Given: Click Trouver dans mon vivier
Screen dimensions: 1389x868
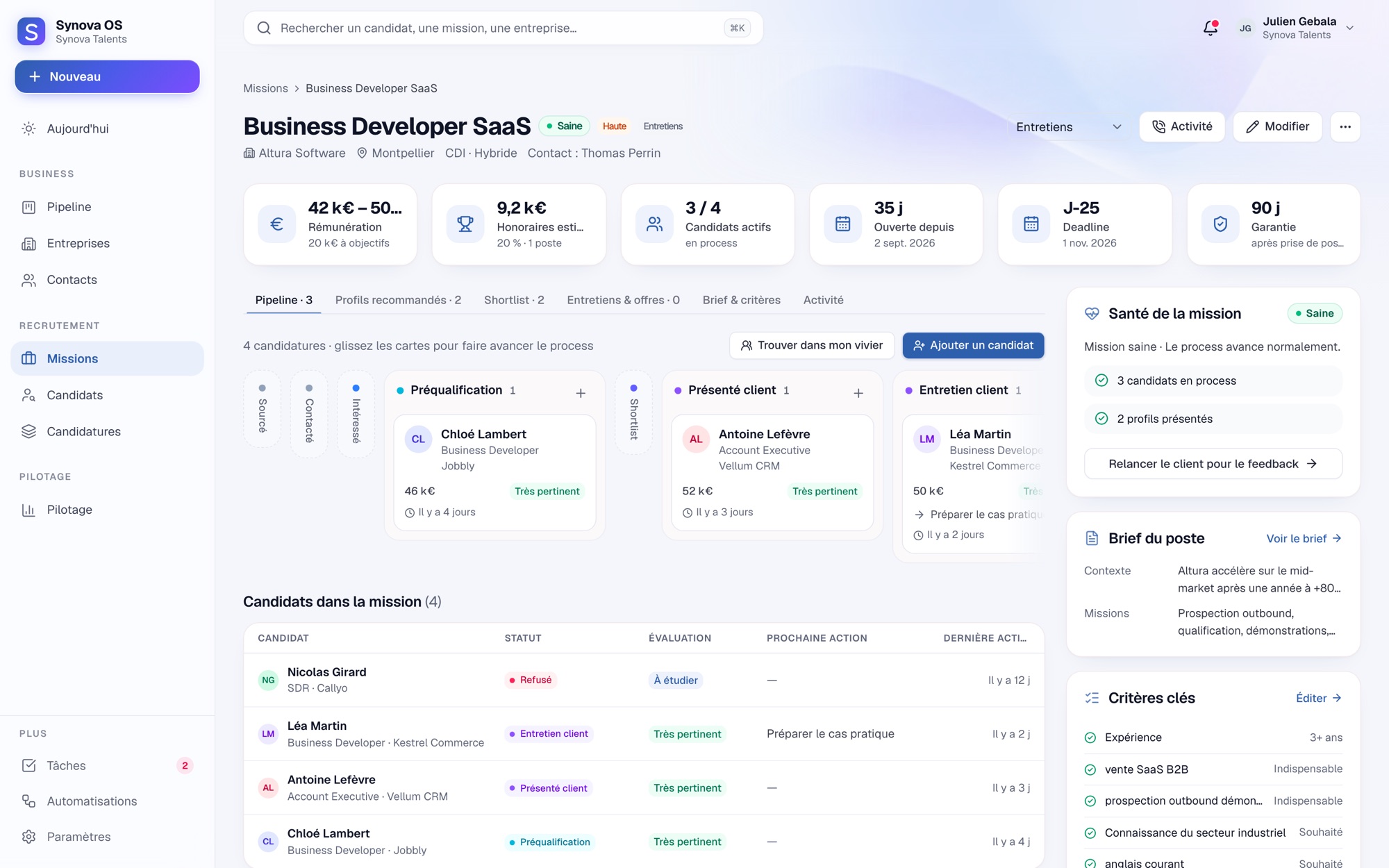Looking at the screenshot, I should coord(812,345).
